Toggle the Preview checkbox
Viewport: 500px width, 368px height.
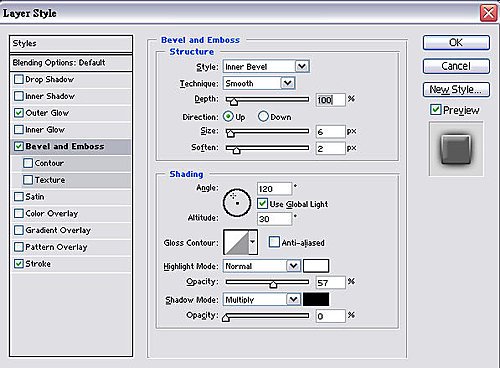[x=435, y=110]
